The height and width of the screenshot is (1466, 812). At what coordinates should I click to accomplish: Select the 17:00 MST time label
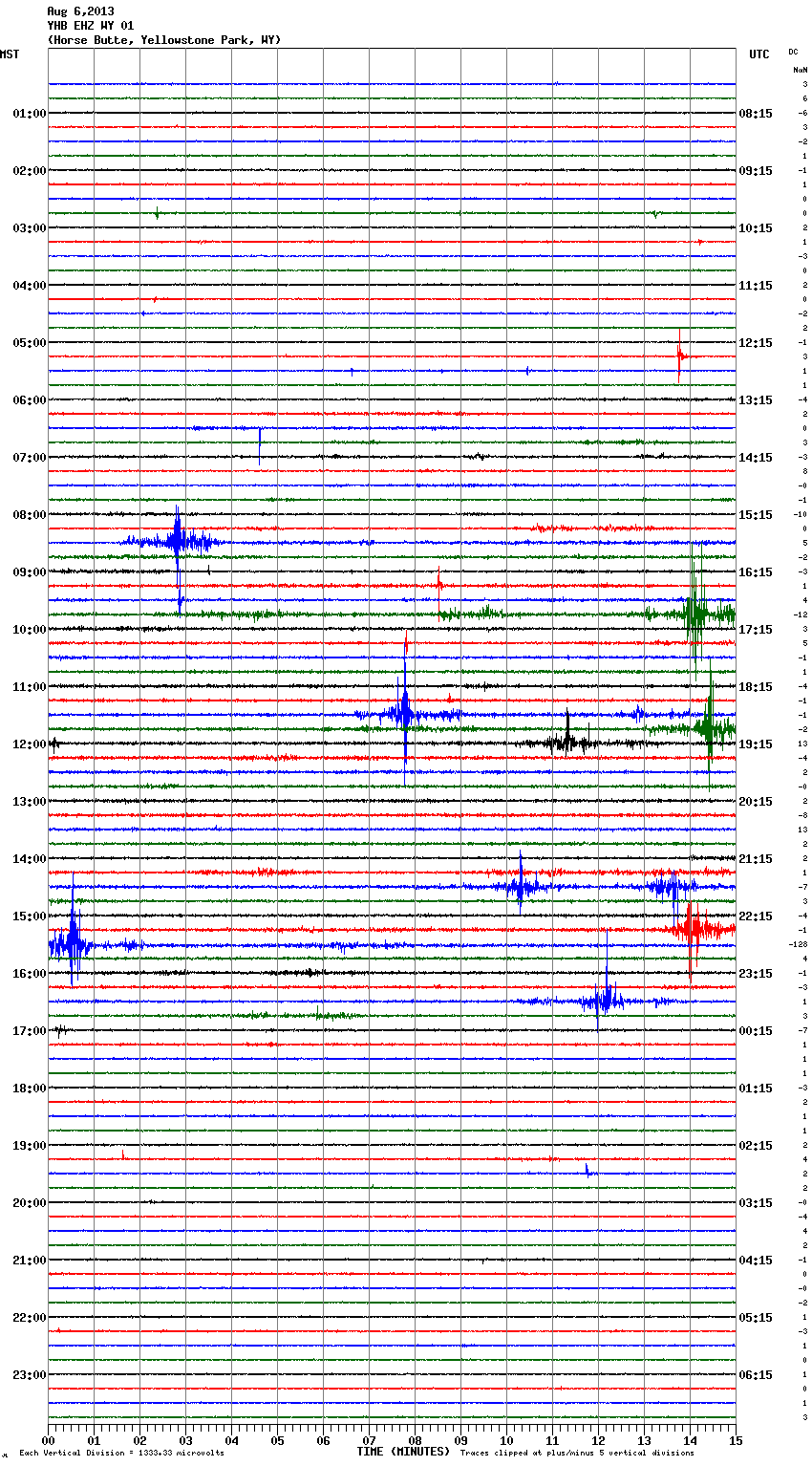click(x=29, y=1031)
